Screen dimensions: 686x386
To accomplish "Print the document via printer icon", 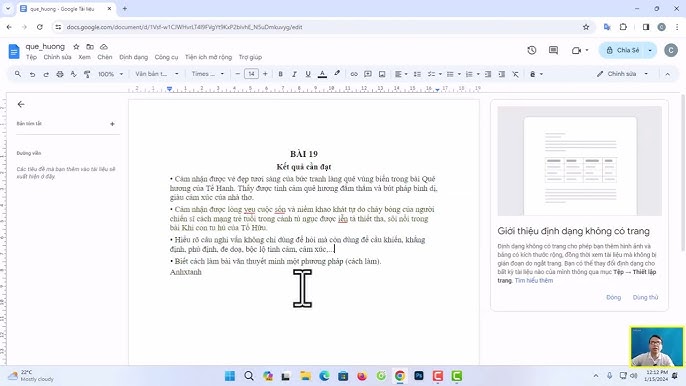I will coord(60,74).
